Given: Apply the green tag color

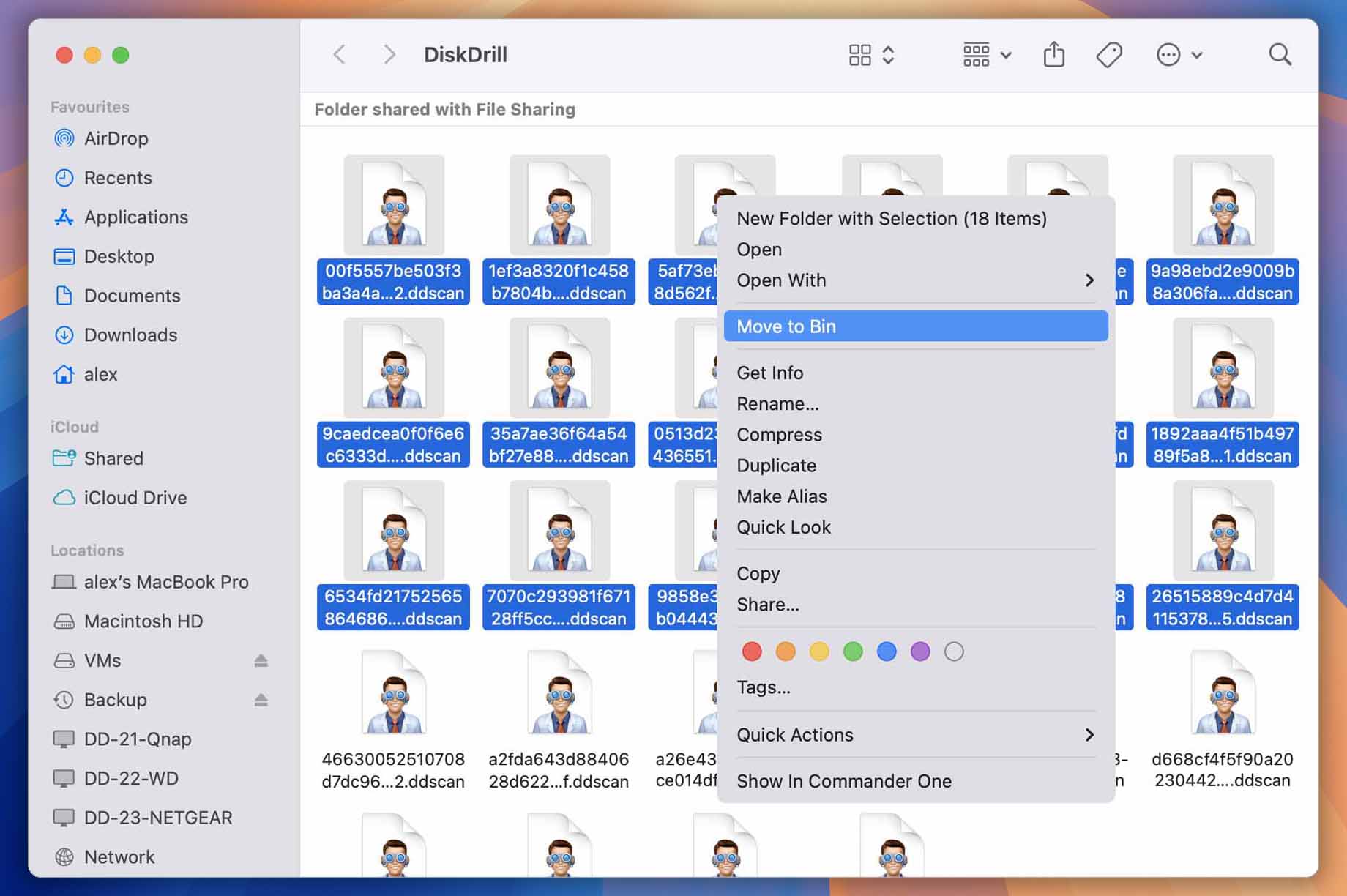Looking at the screenshot, I should point(853,652).
